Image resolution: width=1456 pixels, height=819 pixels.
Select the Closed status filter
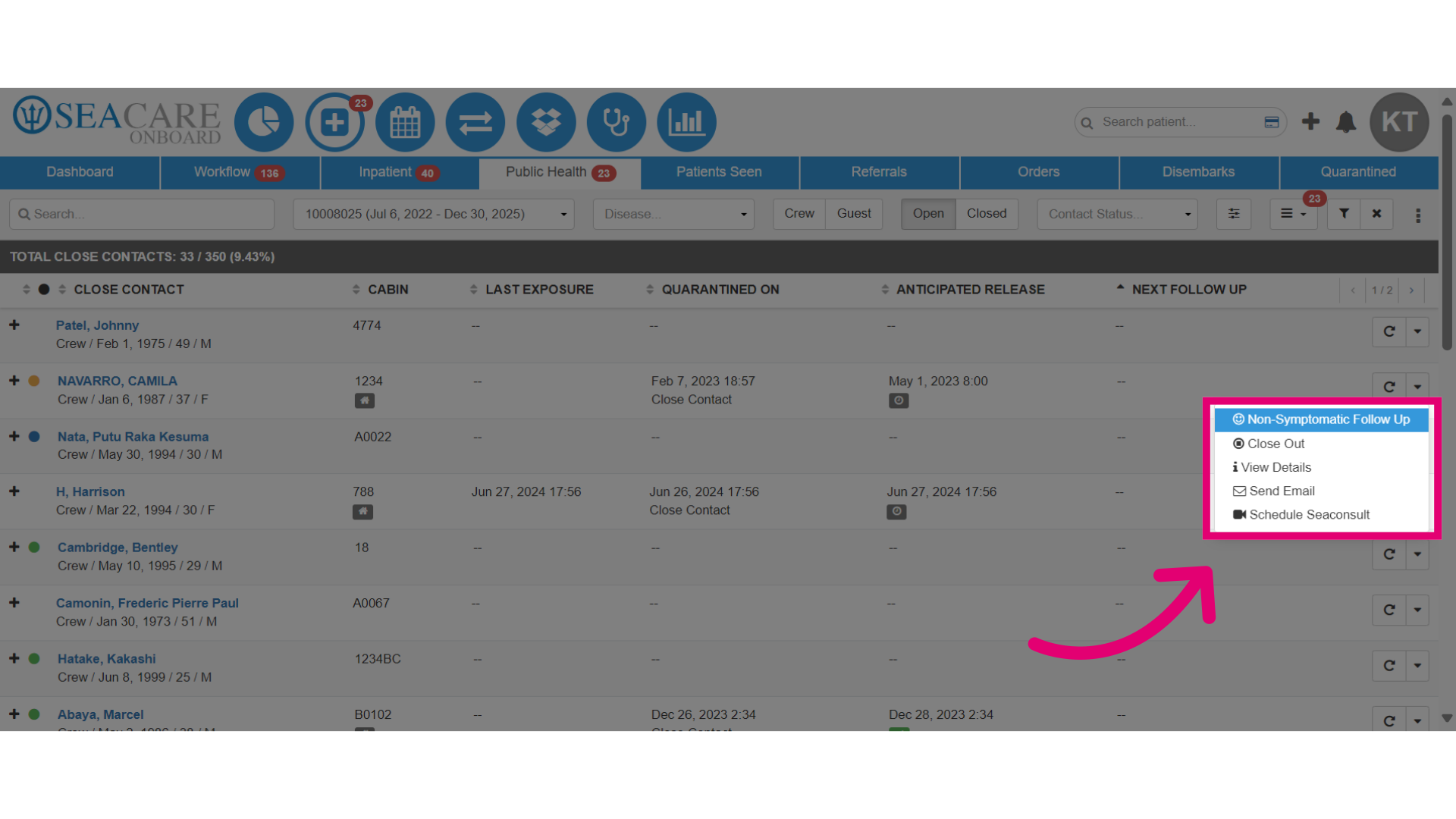point(987,214)
